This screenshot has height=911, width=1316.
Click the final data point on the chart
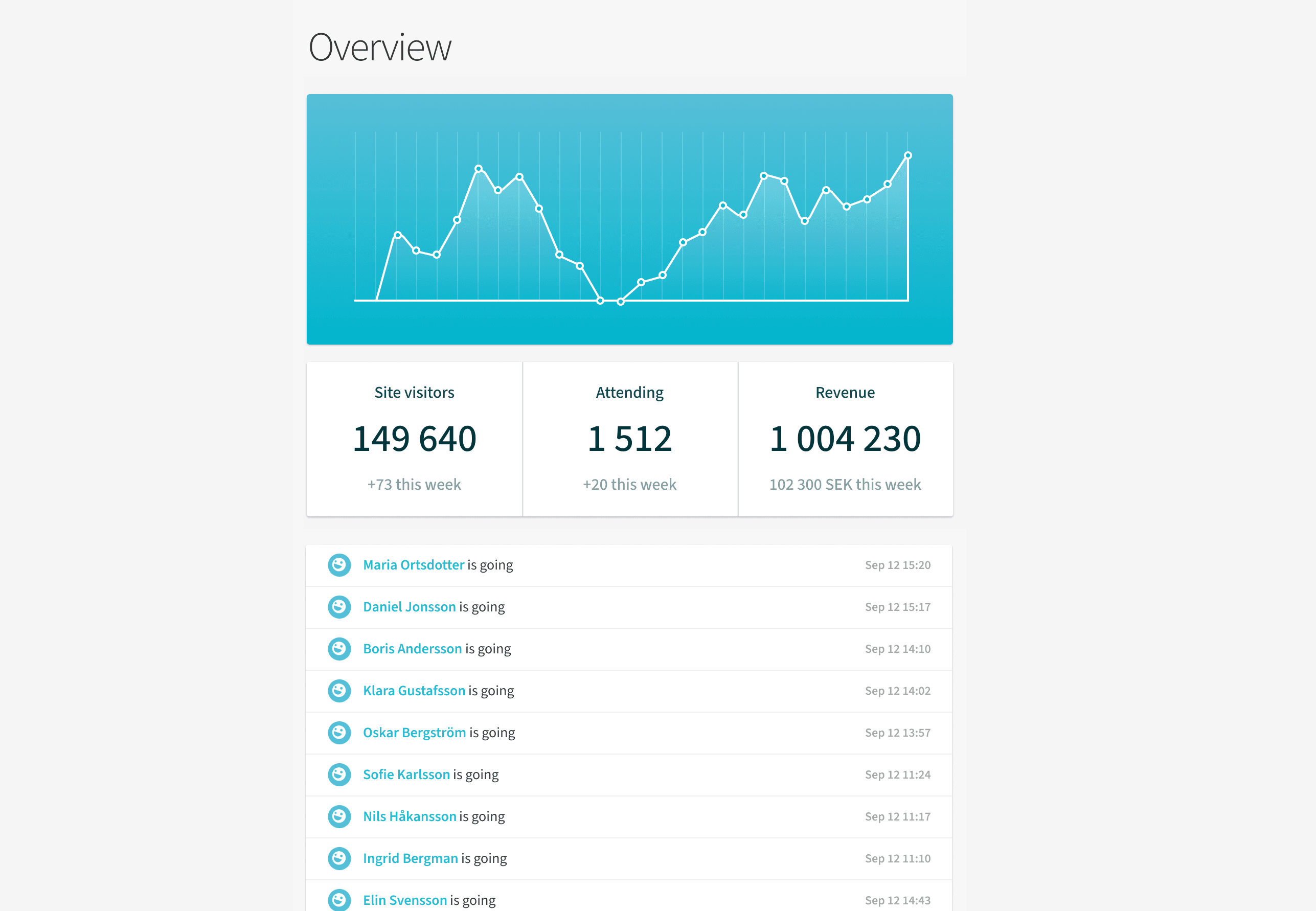pos(907,155)
